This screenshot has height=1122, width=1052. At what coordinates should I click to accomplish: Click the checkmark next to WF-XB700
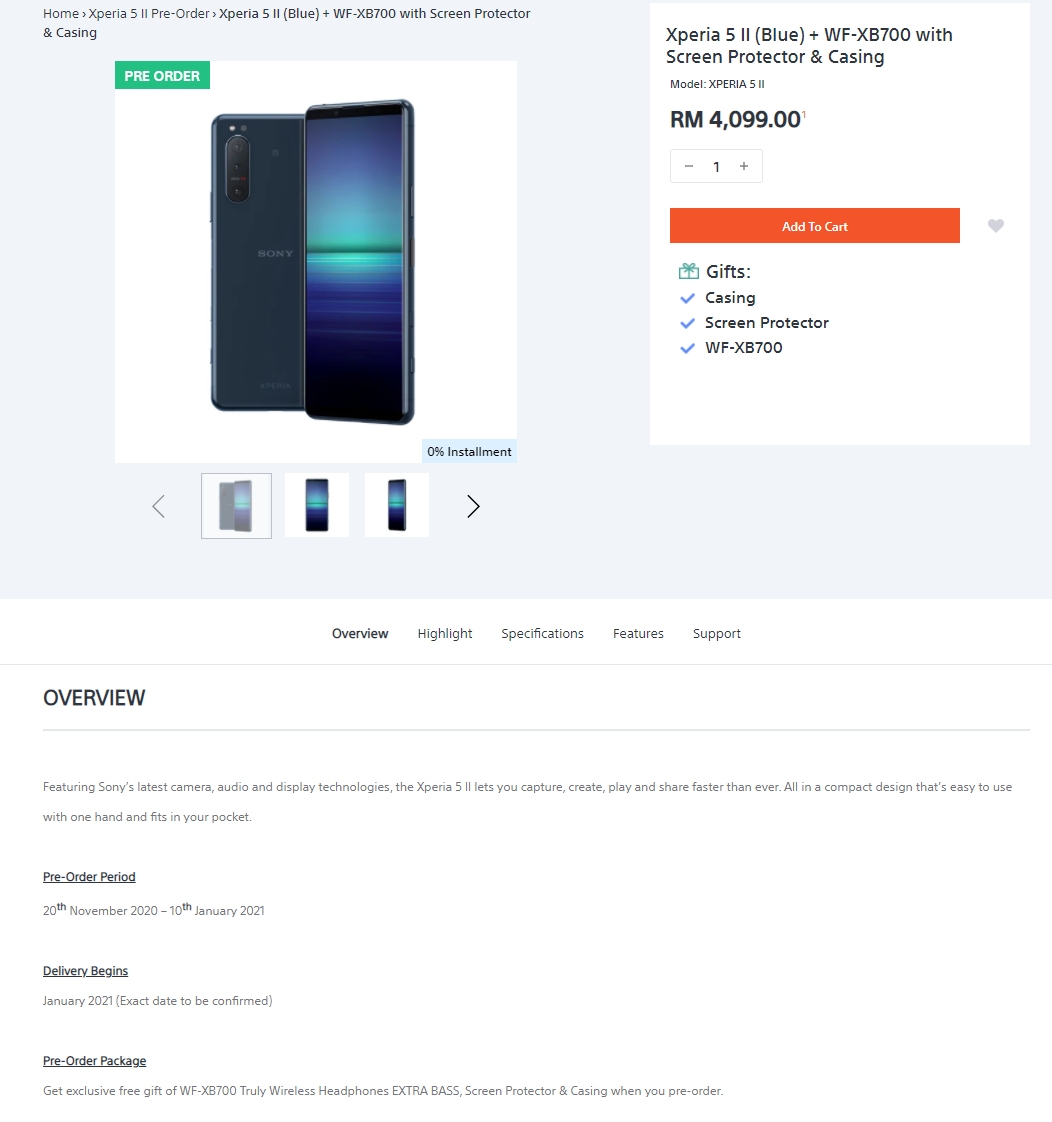click(x=687, y=348)
